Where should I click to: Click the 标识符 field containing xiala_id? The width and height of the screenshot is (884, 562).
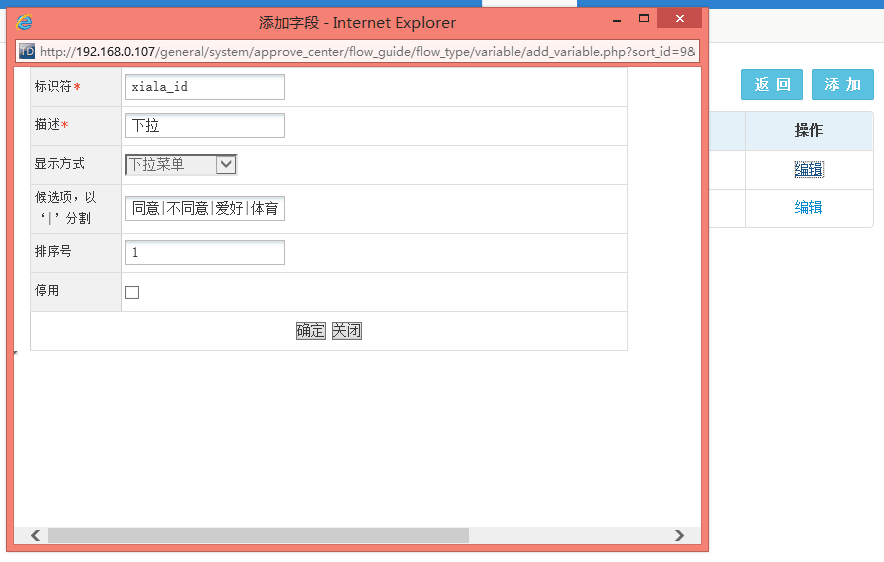click(x=205, y=87)
